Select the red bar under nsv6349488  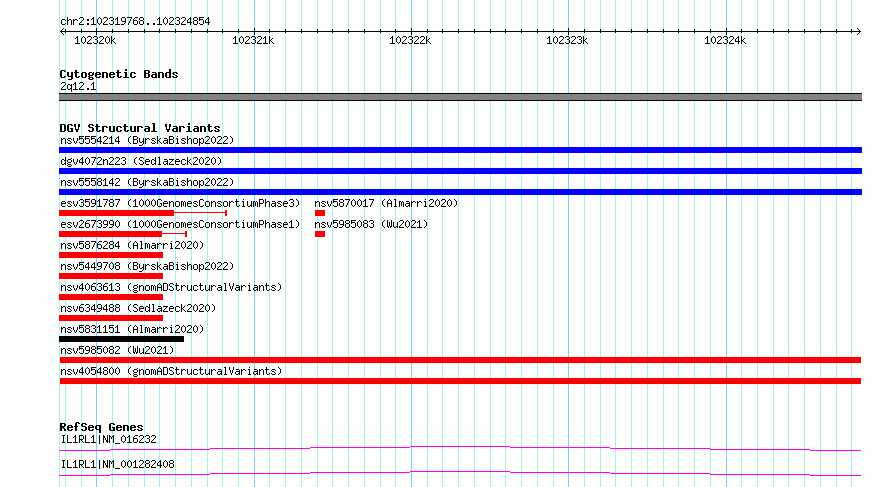(x=111, y=318)
